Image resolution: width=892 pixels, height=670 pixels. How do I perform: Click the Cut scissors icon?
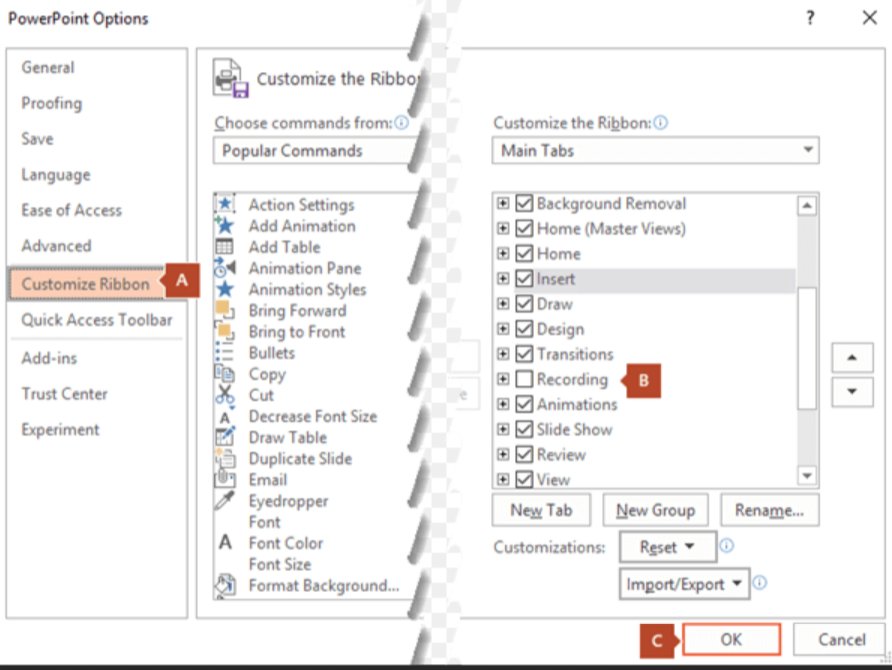click(225, 394)
